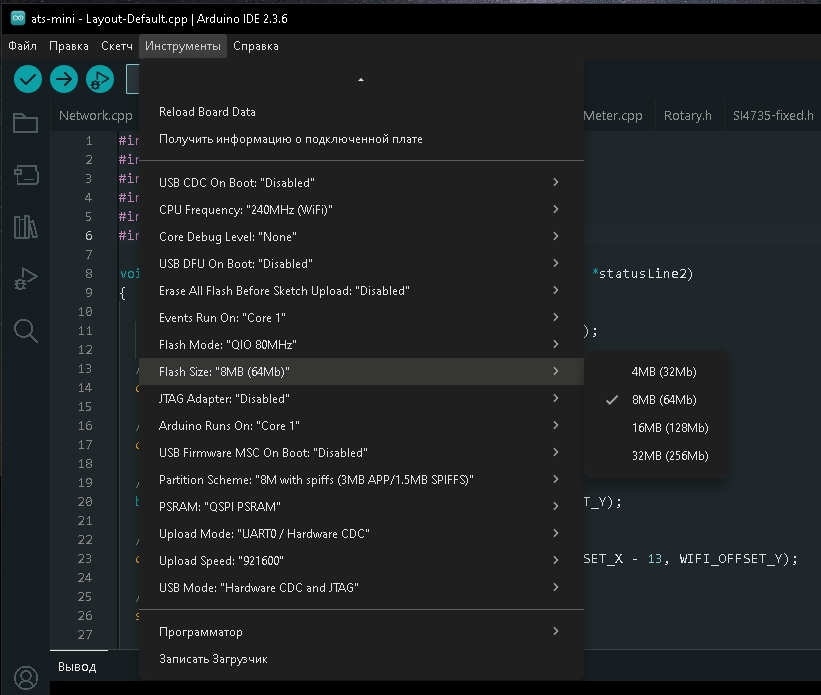Screen dimensions: 821x695
Task: Click the Verify sketch checkmark button
Action: click(x=28, y=79)
